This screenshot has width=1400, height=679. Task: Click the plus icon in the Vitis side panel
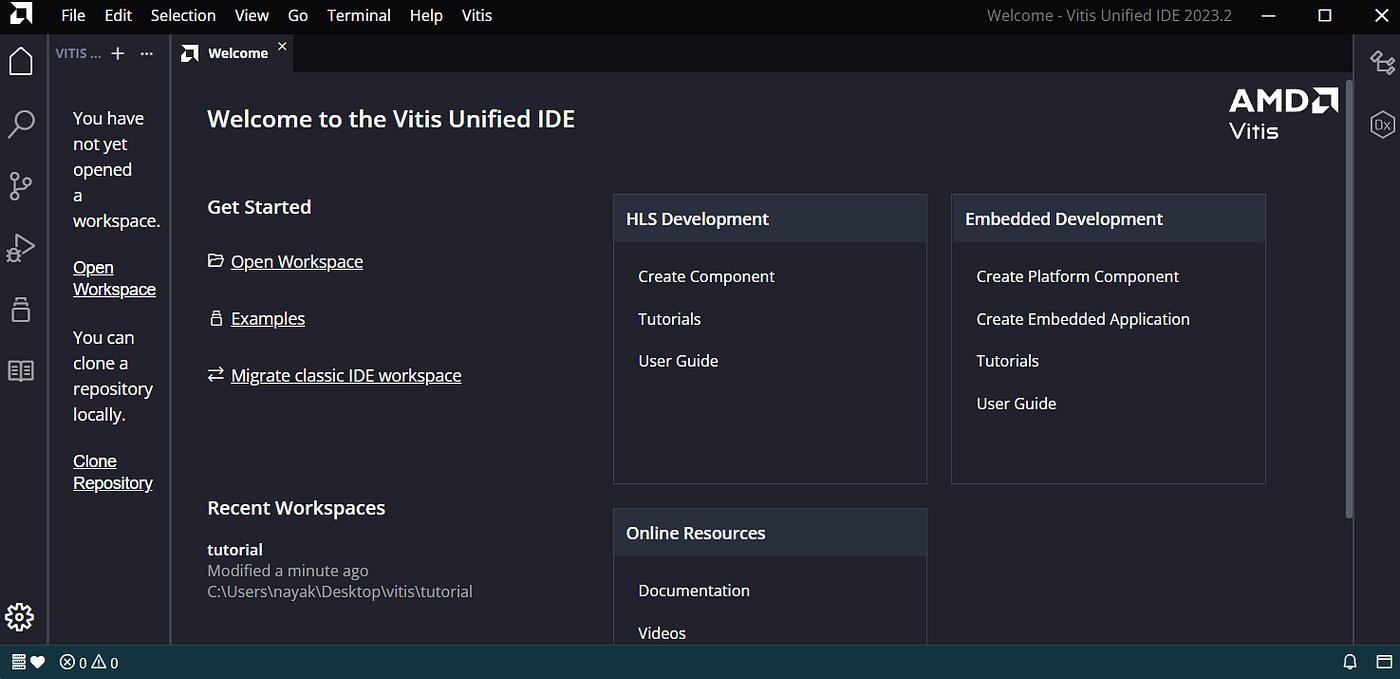coord(118,54)
